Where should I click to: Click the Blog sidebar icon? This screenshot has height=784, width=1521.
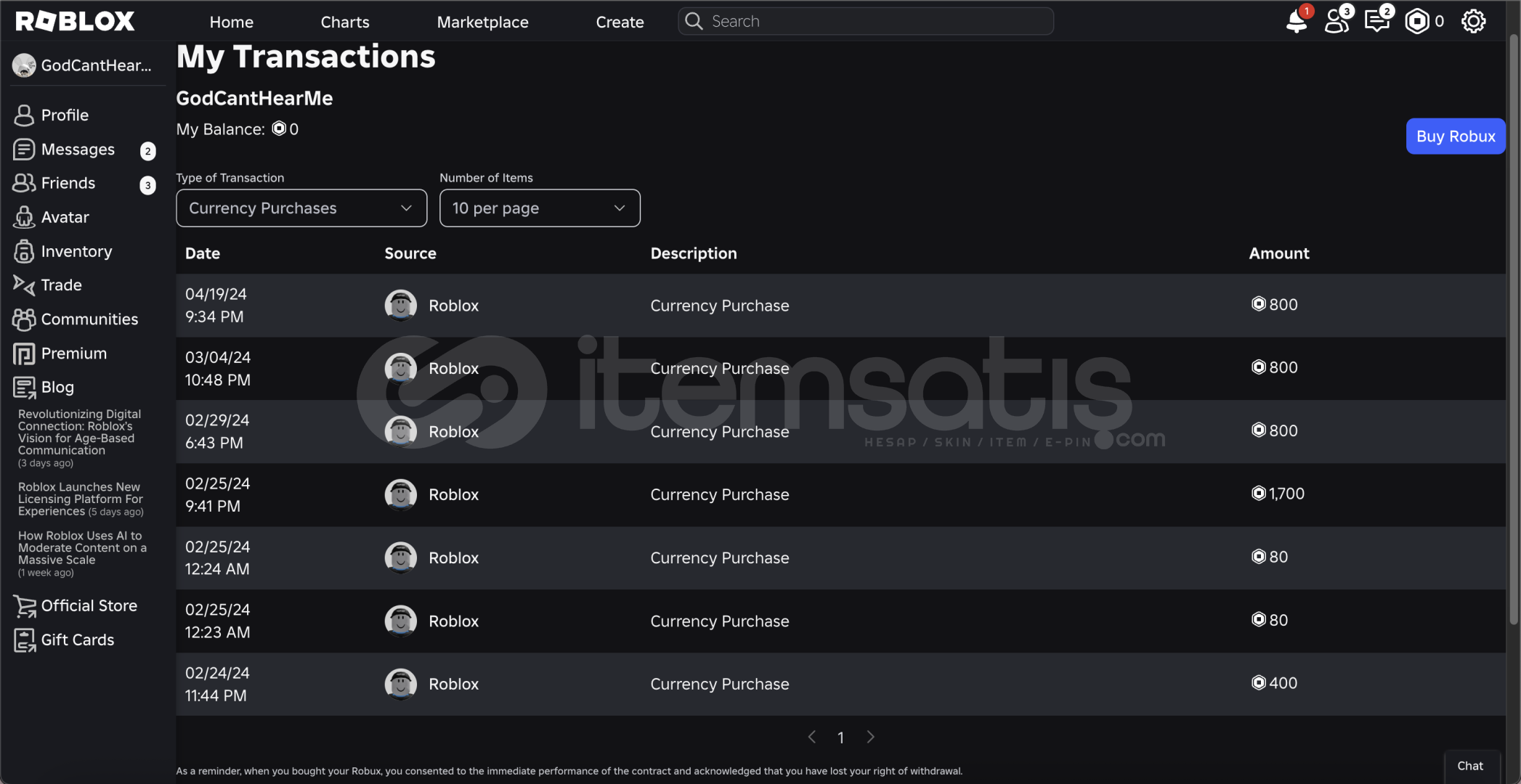(24, 387)
